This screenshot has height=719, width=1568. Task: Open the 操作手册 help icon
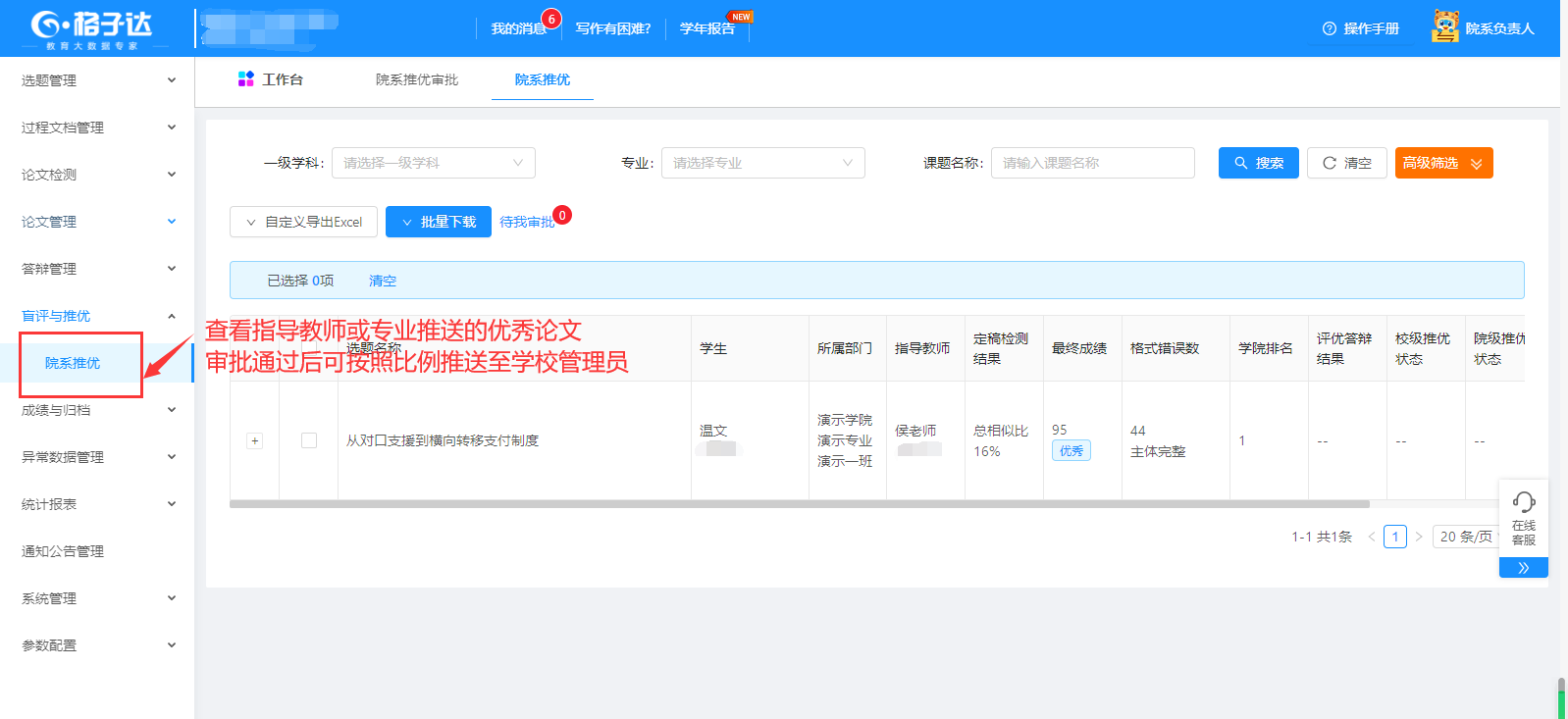click(x=1330, y=28)
